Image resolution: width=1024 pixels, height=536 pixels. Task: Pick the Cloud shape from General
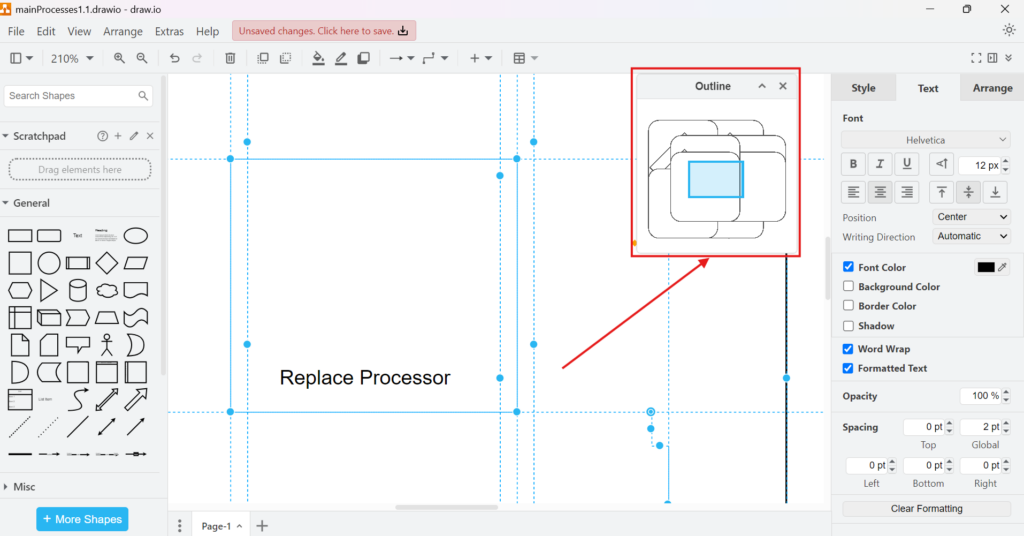click(x=106, y=290)
